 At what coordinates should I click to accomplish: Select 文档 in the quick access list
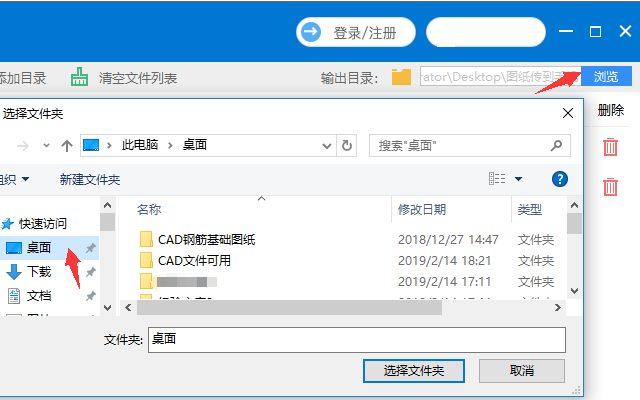pyautogui.click(x=39, y=296)
